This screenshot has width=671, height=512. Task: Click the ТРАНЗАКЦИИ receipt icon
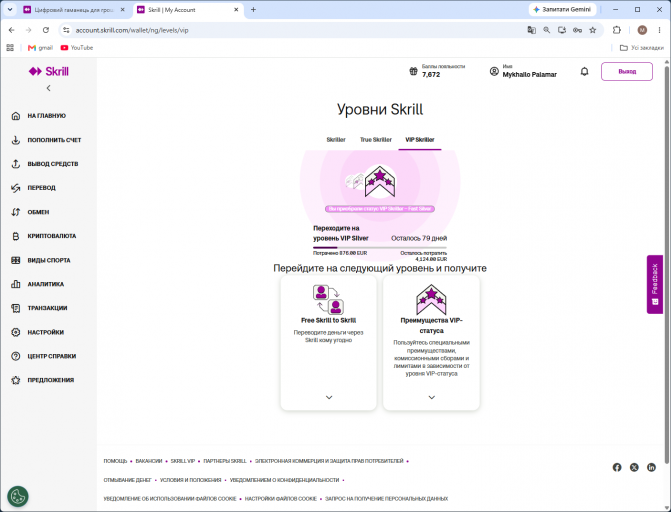click(x=16, y=308)
